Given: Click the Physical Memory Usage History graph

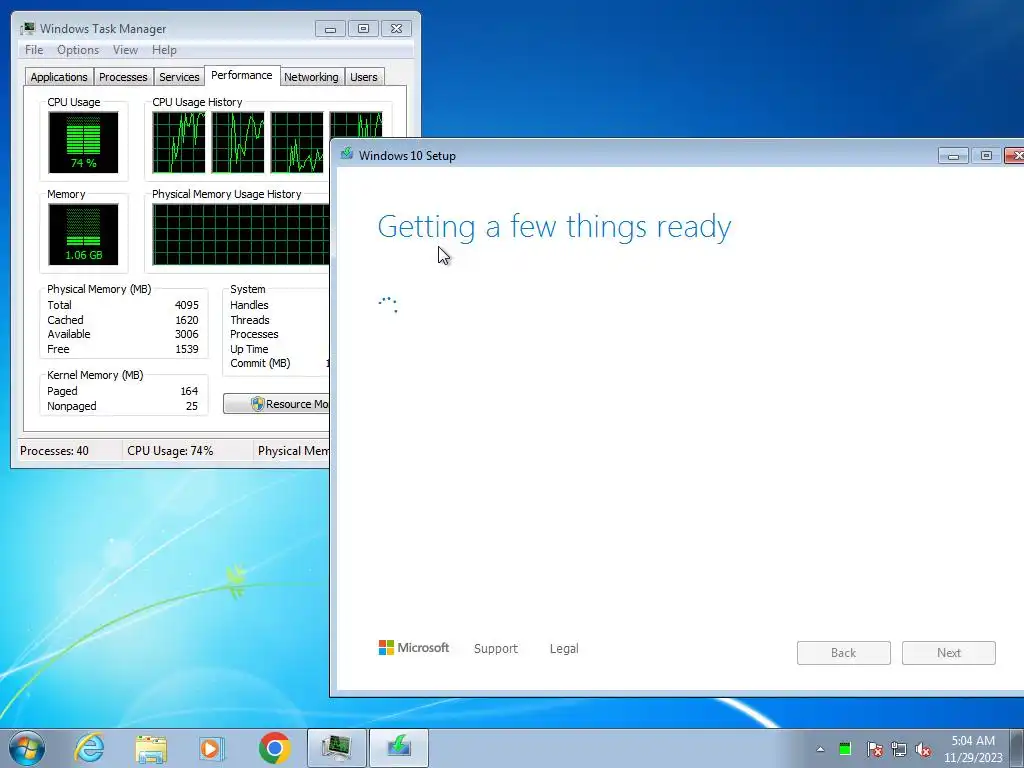Looking at the screenshot, I should (240, 234).
